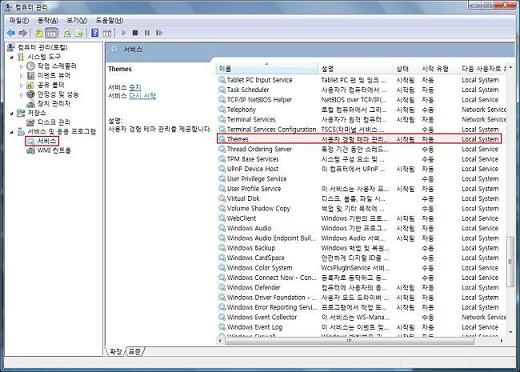Click the action pane toolbar icon
This screenshot has height=372, width=520.
pos(107,33)
